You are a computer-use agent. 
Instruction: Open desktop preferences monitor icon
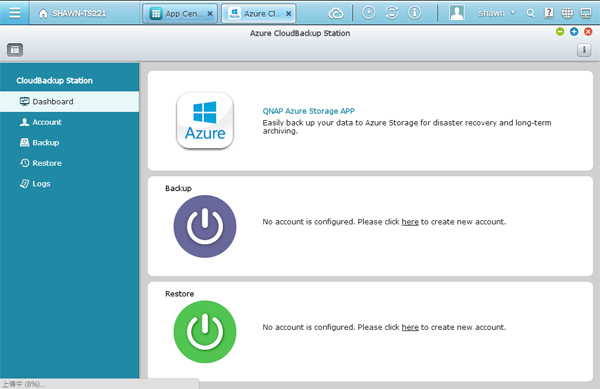click(586, 13)
